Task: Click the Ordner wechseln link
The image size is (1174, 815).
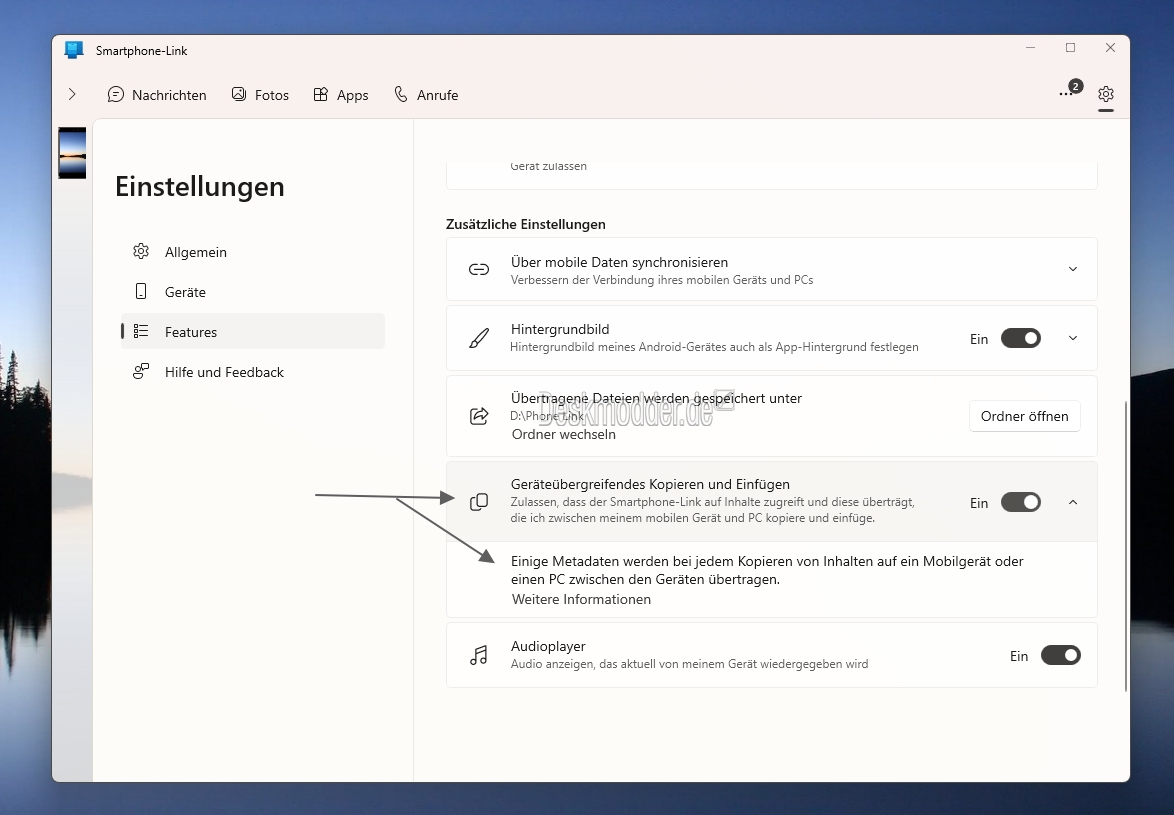Action: pyautogui.click(x=564, y=434)
